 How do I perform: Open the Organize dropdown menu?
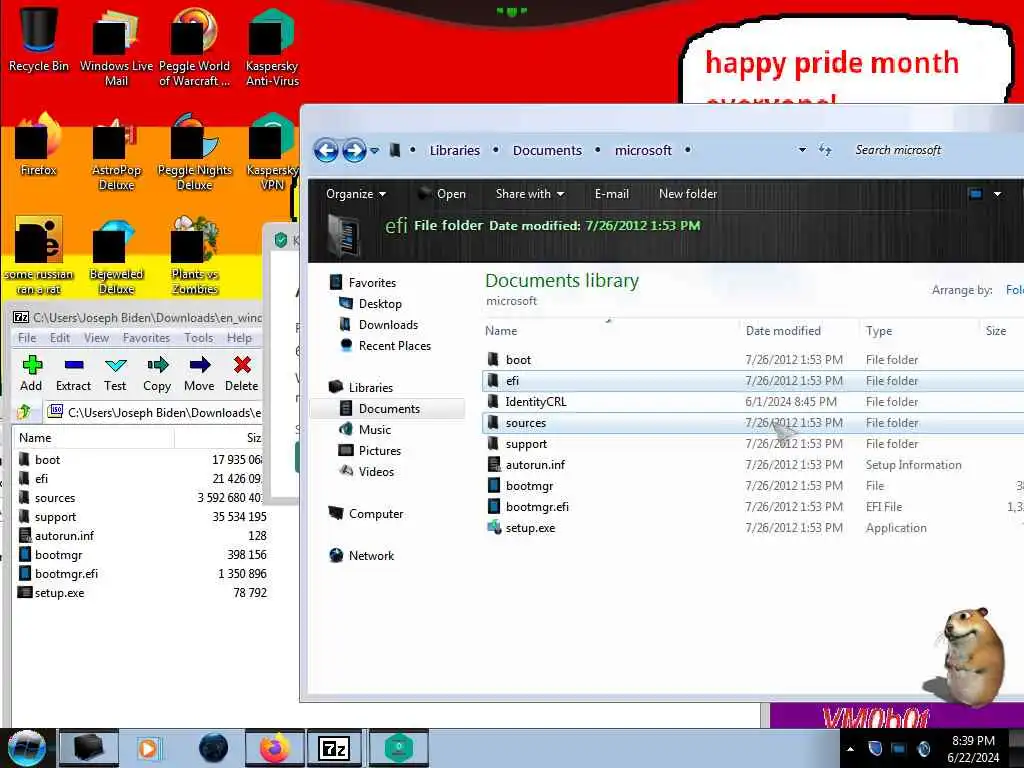pos(356,194)
